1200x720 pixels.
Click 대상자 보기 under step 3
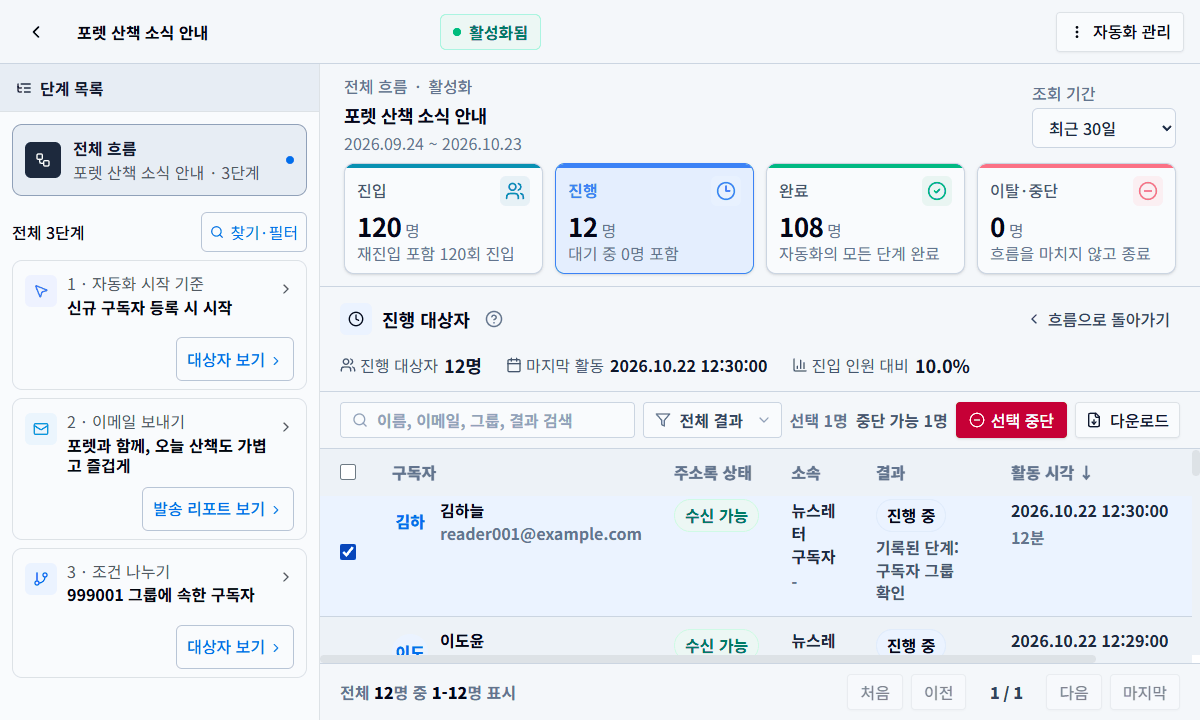coord(235,647)
